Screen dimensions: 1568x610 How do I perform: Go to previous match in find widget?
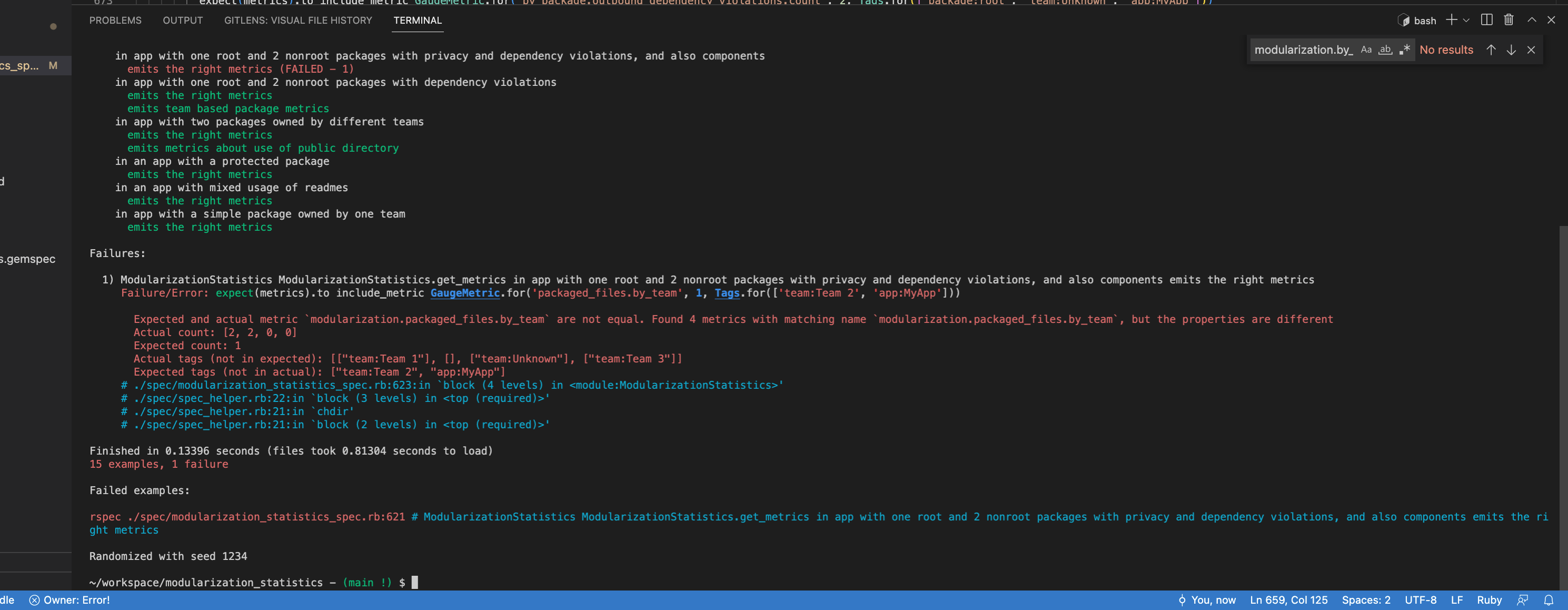(1491, 50)
